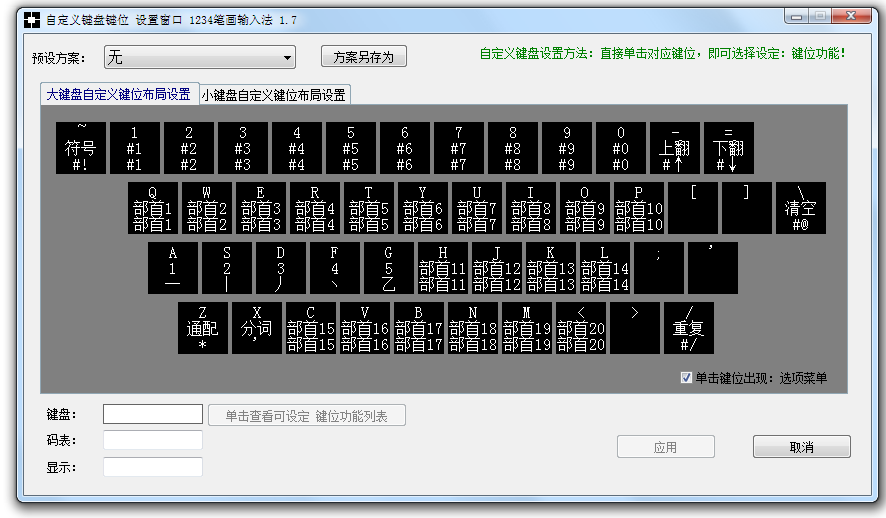Click the 重复 slash key tile
Image resolution: width=886 pixels, height=518 pixels.
pyautogui.click(x=689, y=328)
